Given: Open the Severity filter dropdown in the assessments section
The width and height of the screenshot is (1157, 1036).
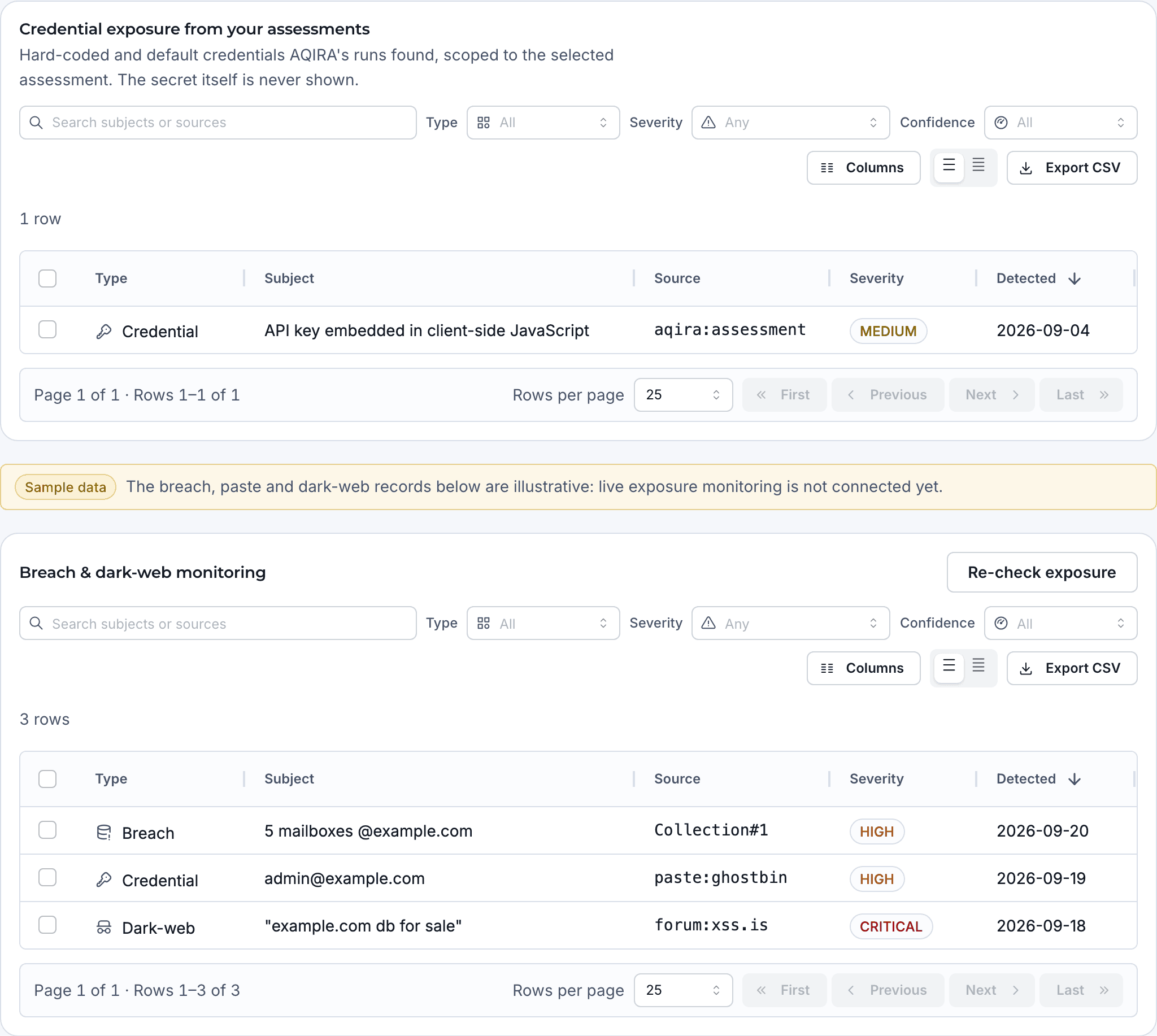Looking at the screenshot, I should coord(791,123).
